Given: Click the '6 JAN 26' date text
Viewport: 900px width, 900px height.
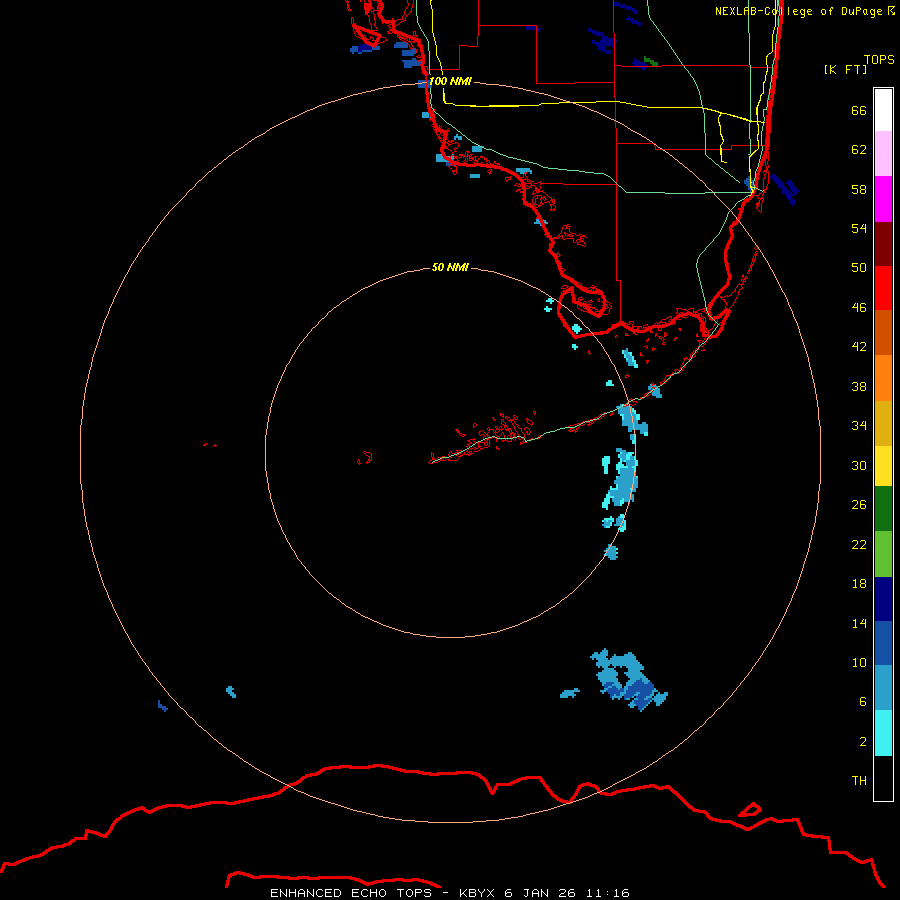Looking at the screenshot, I should [x=540, y=893].
